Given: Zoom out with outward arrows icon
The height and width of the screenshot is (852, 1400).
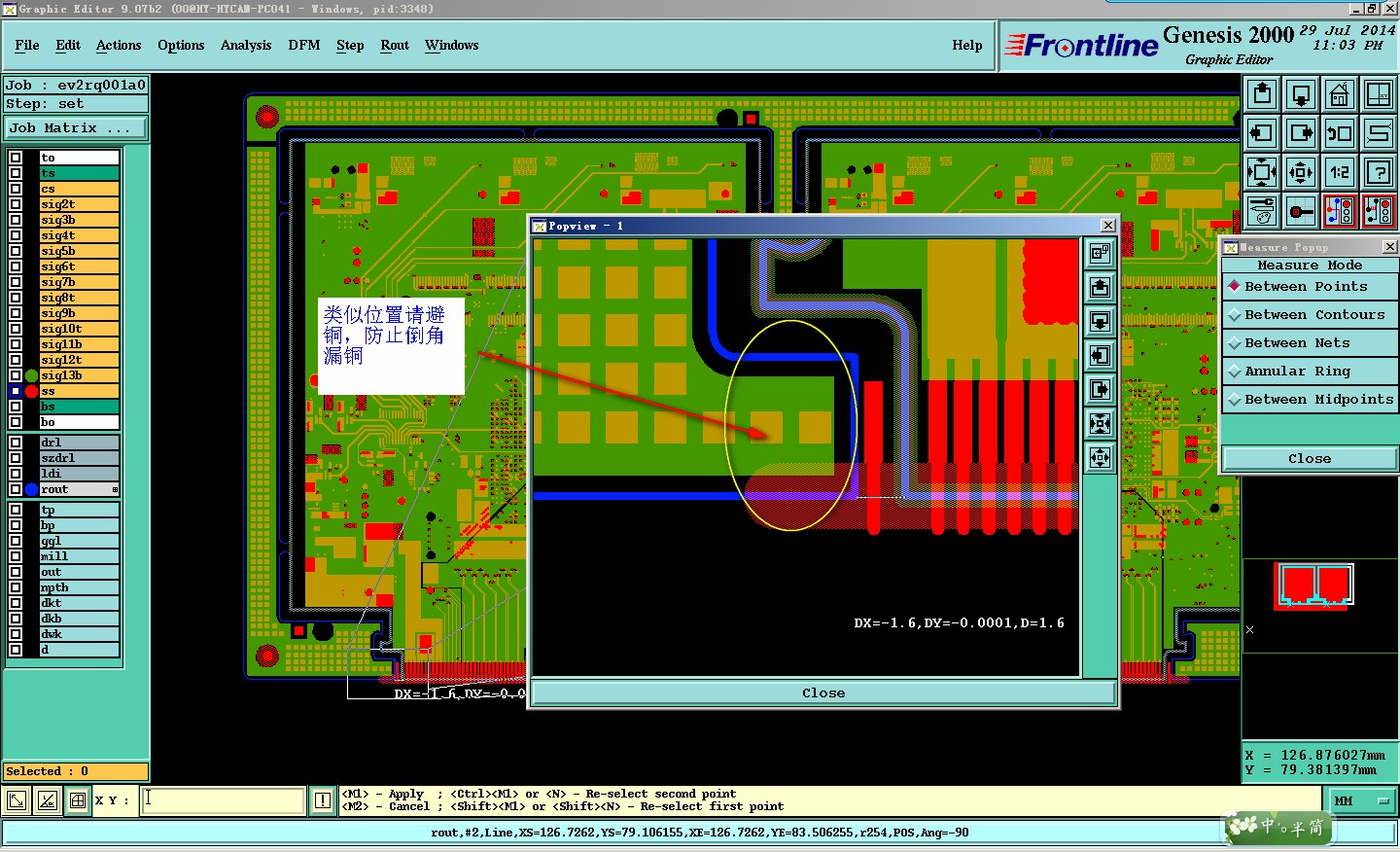Looking at the screenshot, I should click(x=1301, y=172).
